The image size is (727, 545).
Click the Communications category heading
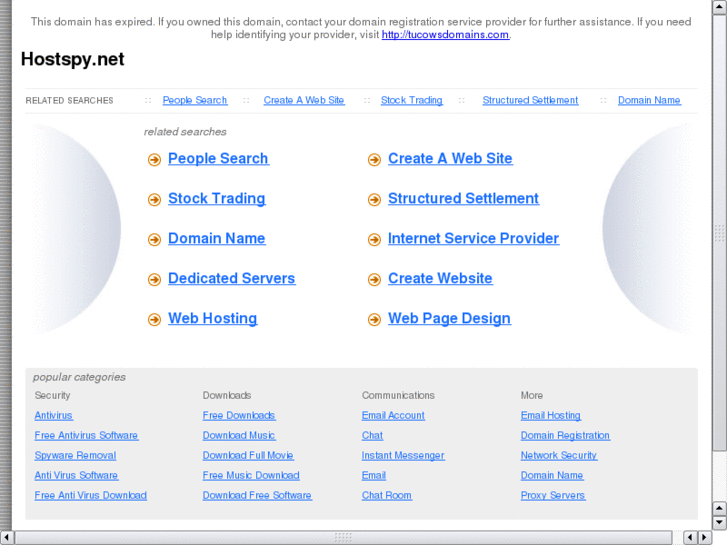[398, 396]
